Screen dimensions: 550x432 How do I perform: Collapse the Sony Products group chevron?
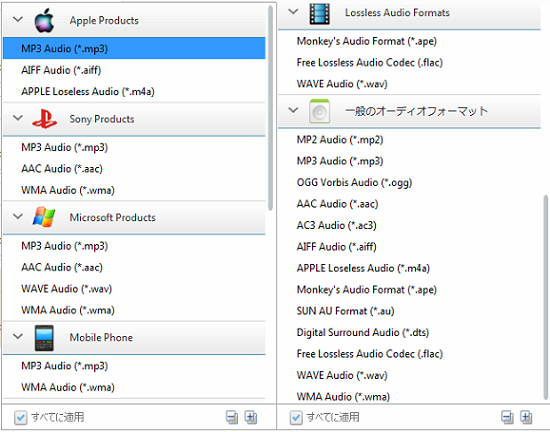click(18, 117)
